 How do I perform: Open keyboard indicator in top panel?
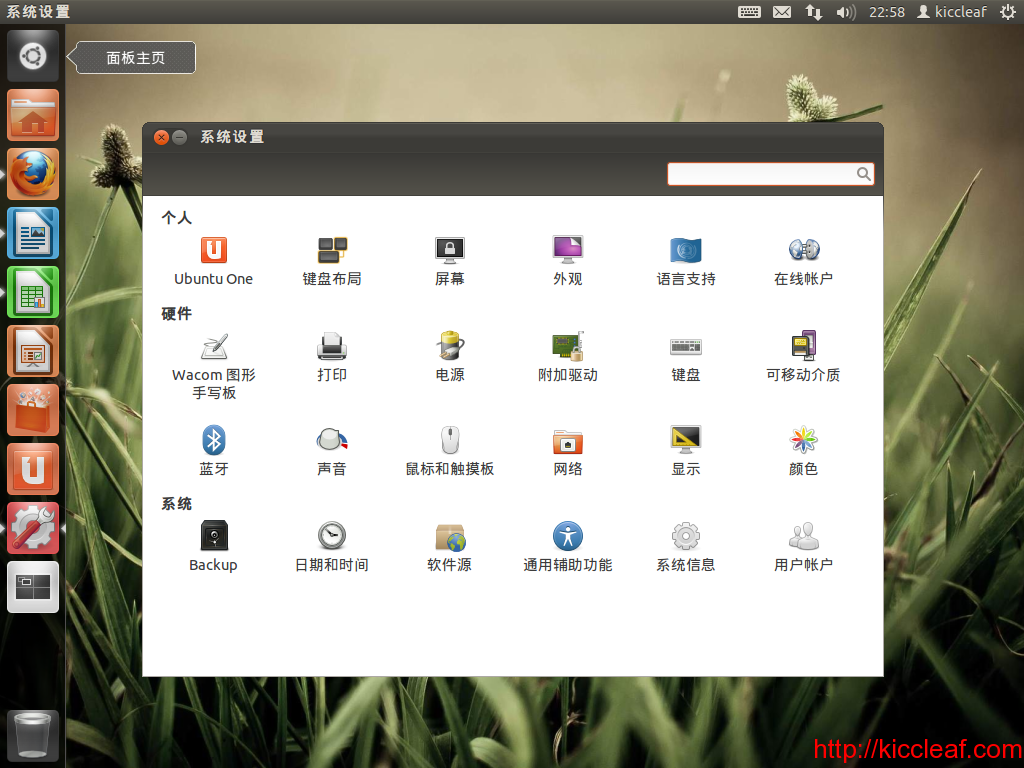(749, 12)
